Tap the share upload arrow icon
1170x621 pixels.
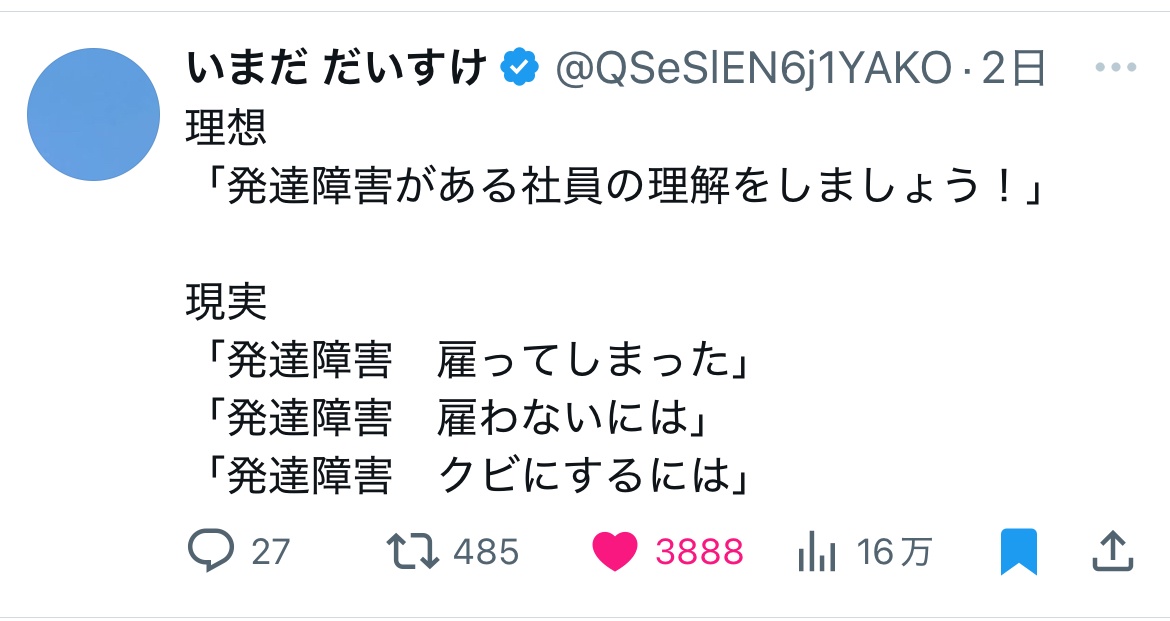(x=1113, y=550)
